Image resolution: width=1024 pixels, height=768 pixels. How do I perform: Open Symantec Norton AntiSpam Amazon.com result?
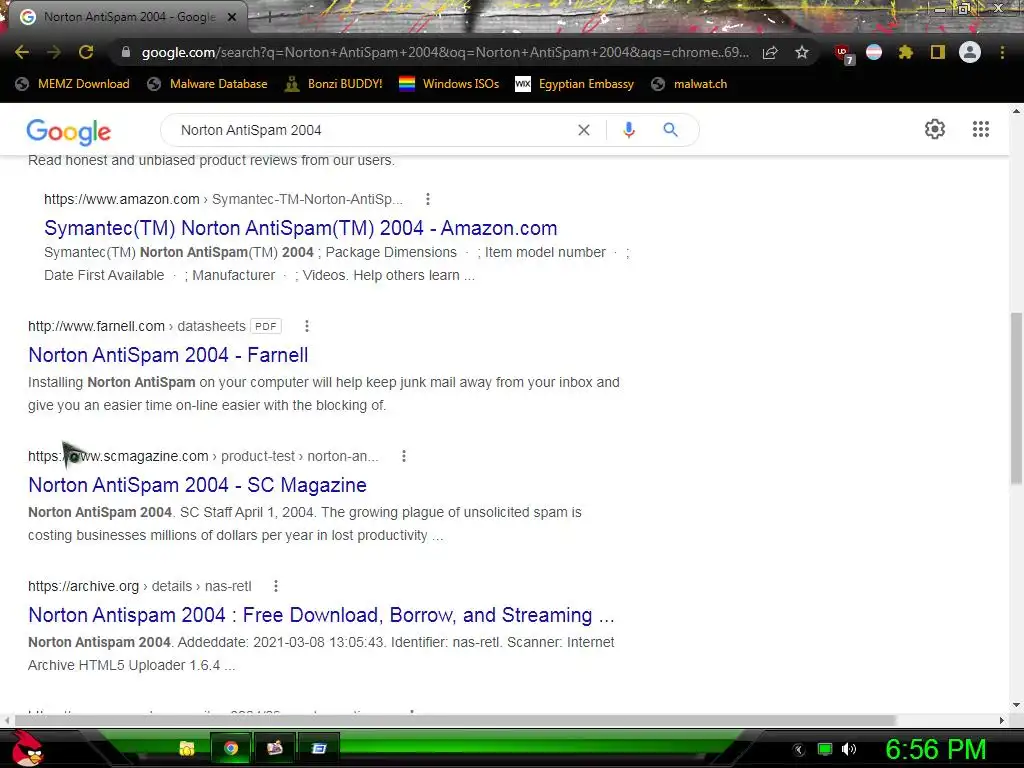300,228
